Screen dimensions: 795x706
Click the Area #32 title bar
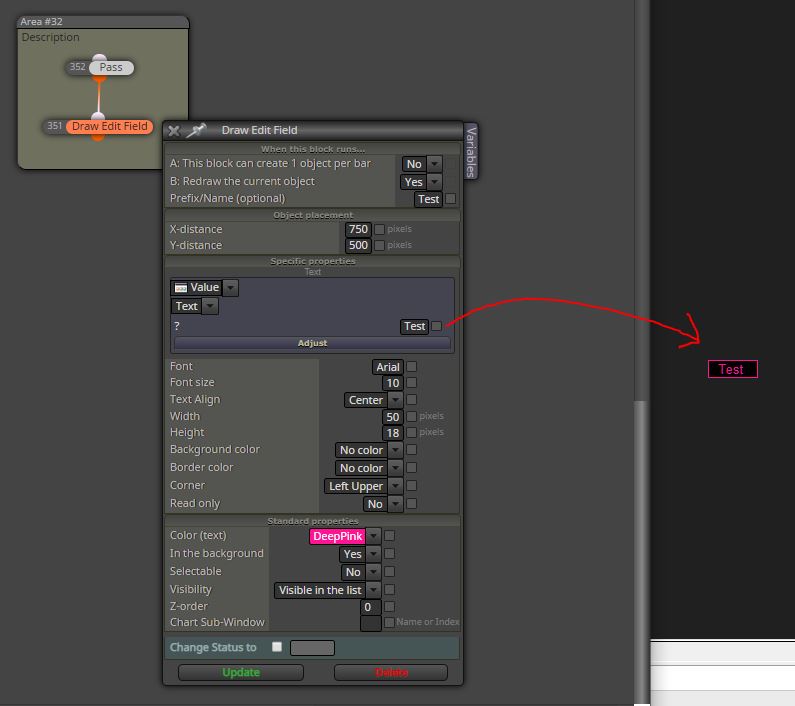coord(103,22)
